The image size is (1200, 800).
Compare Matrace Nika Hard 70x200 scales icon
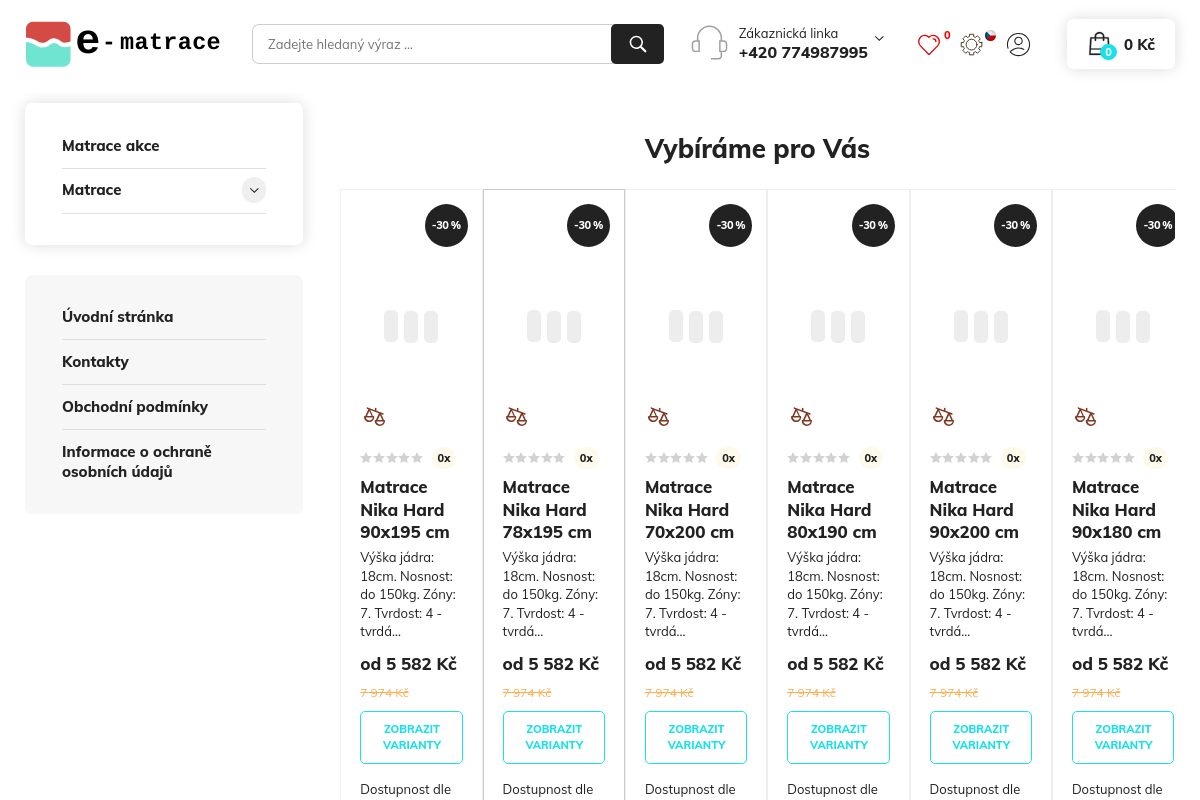pyautogui.click(x=658, y=416)
